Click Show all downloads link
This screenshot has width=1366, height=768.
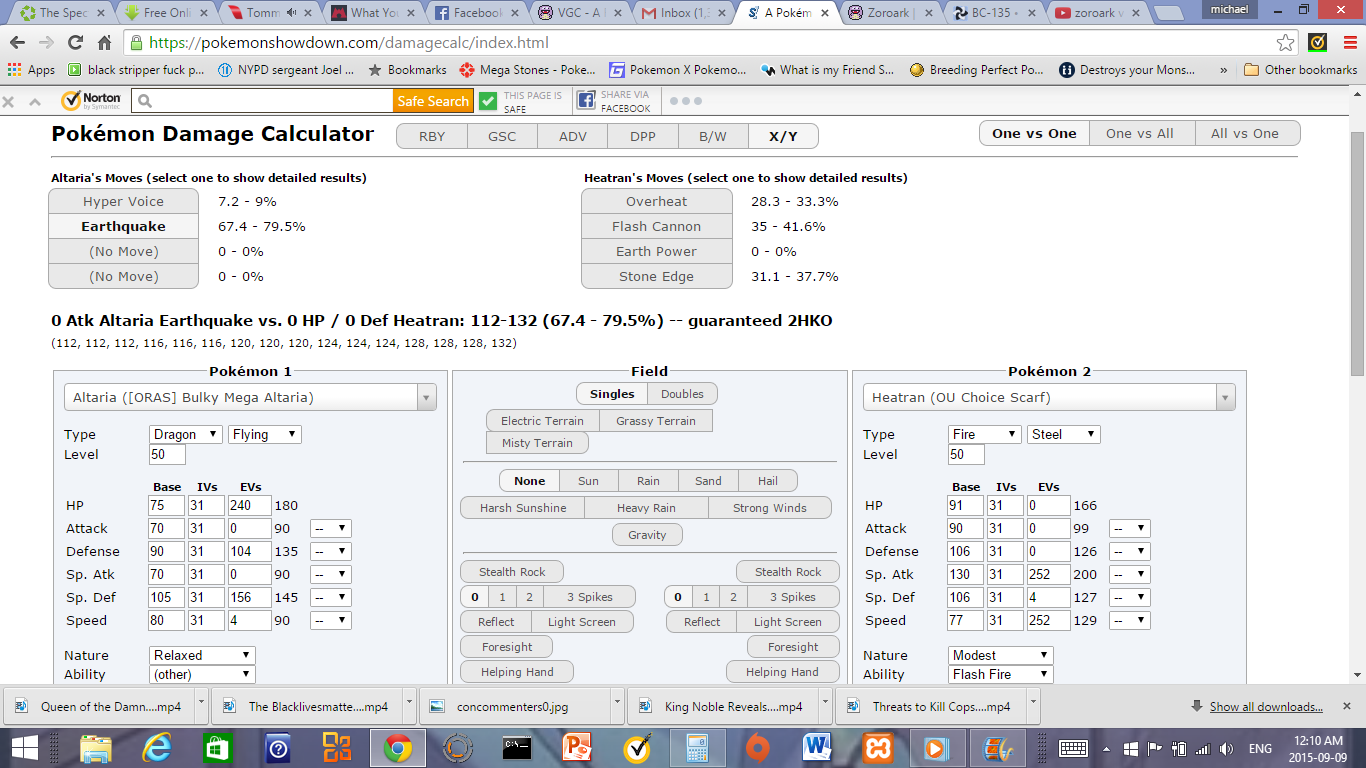1266,706
